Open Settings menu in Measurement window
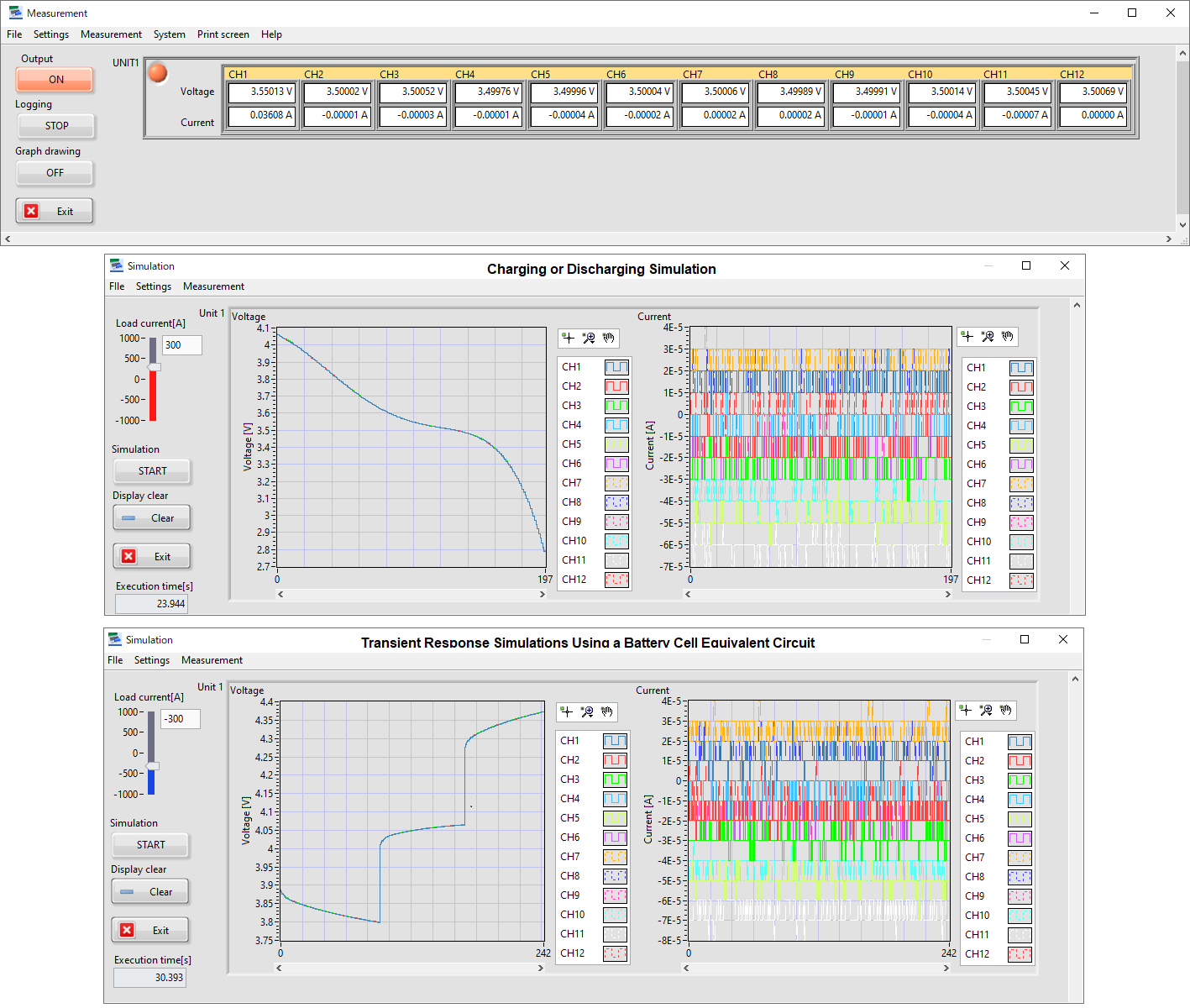Screen dimensions: 1190x1008 pyautogui.click(x=51, y=34)
